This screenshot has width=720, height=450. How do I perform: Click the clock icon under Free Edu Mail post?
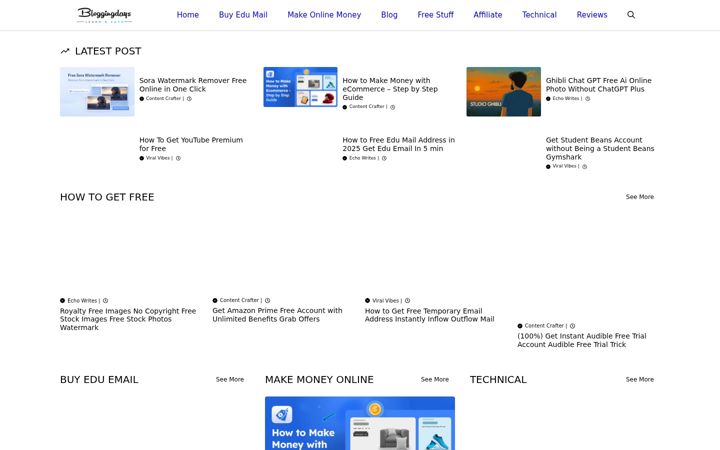pos(384,158)
